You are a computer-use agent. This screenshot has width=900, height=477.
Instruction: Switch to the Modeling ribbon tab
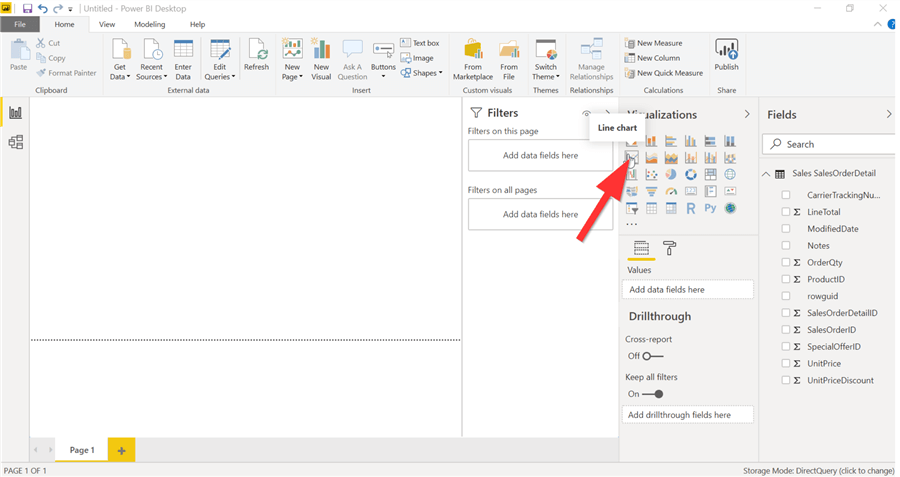coord(150,24)
